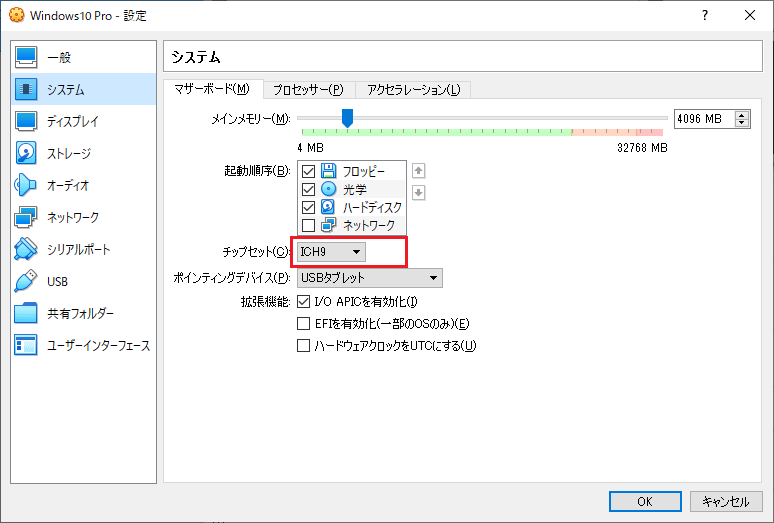This screenshot has width=774, height=523.
Task: Enable ハードウェアクロックをUTCにする checkbox
Action: [x=304, y=345]
